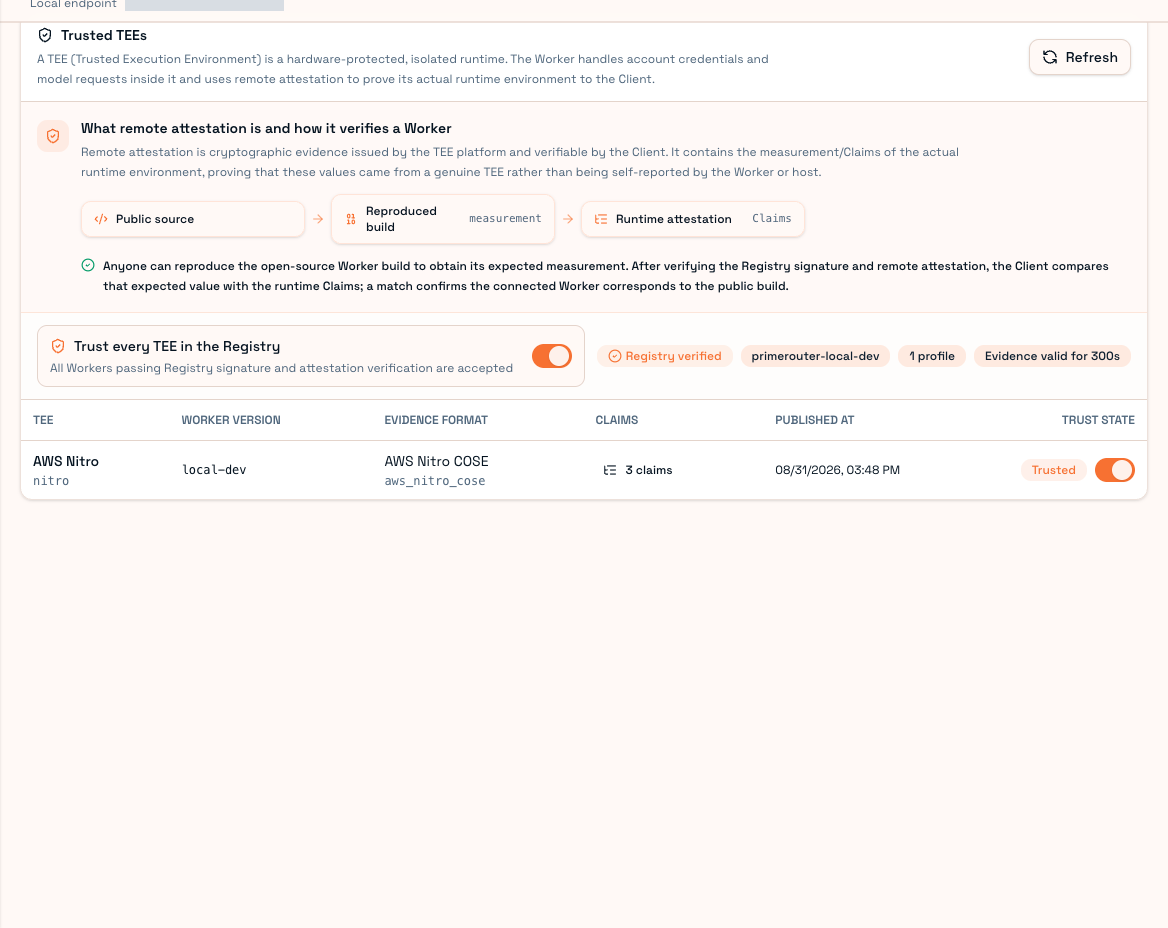This screenshot has height=928, width=1168.
Task: Click shield icon beside Trust every TEE
Action: point(57,346)
